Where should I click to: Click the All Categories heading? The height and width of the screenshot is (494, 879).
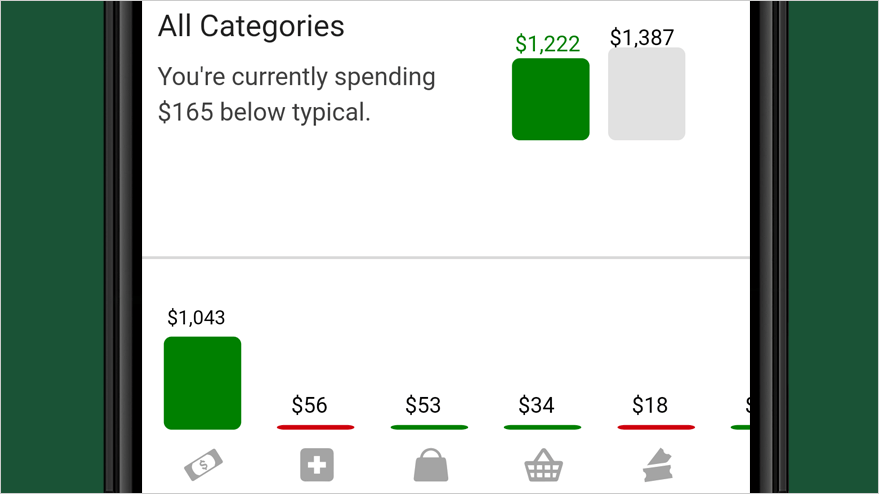tap(251, 26)
